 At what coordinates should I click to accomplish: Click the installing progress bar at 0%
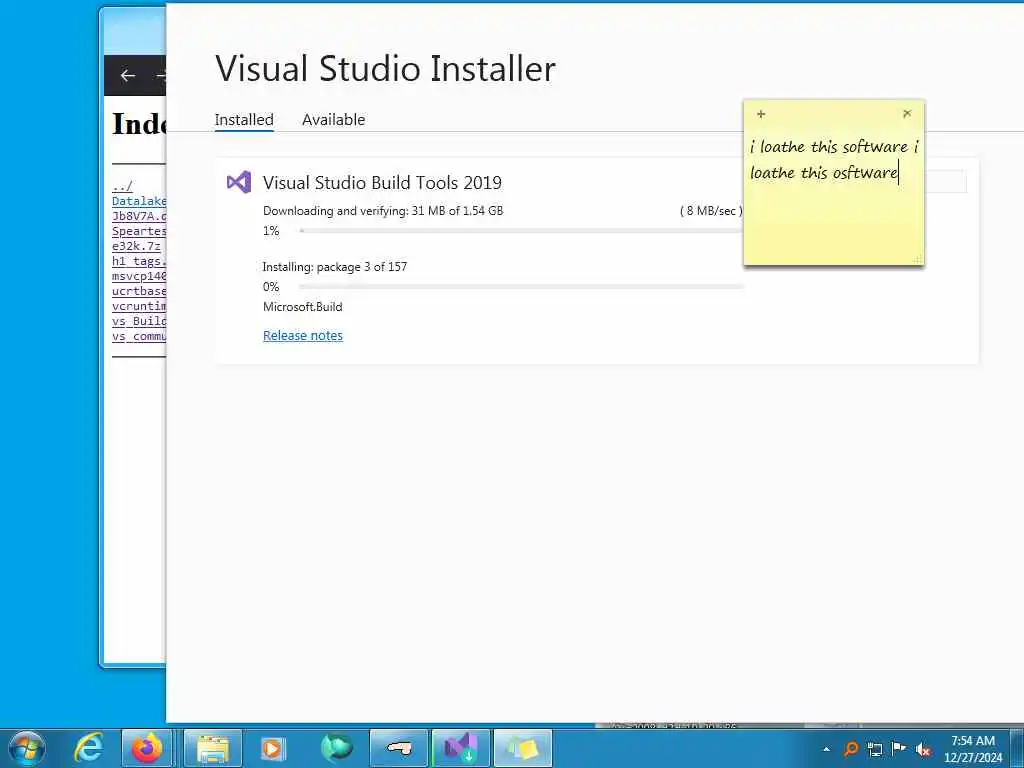[x=520, y=287]
